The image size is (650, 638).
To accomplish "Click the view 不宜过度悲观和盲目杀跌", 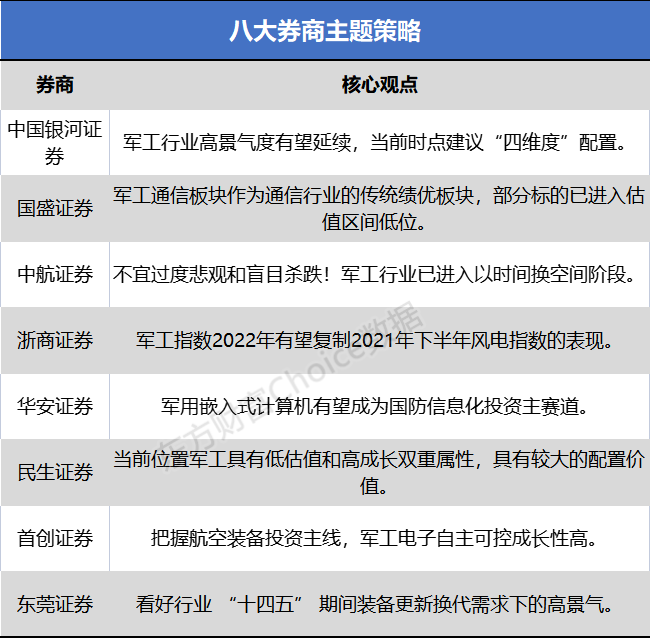I will 380,275.
